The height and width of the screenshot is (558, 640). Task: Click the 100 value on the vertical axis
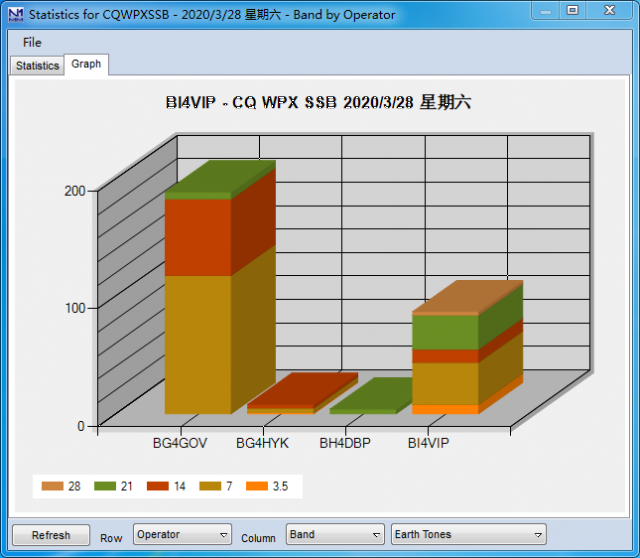[75, 308]
